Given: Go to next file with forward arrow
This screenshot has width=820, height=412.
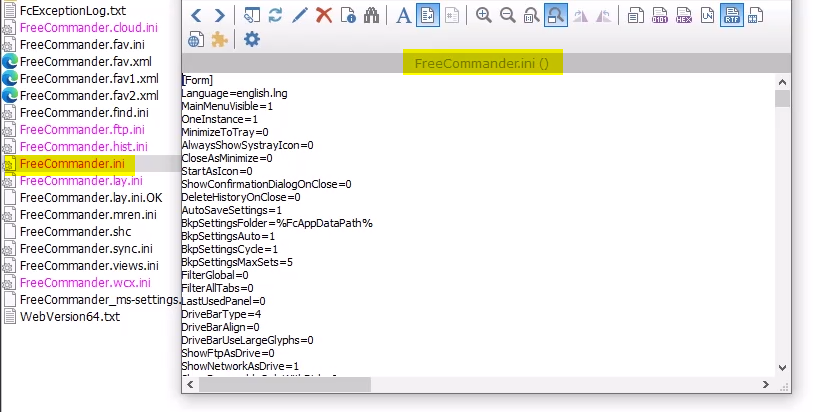Looking at the screenshot, I should click(x=220, y=15).
